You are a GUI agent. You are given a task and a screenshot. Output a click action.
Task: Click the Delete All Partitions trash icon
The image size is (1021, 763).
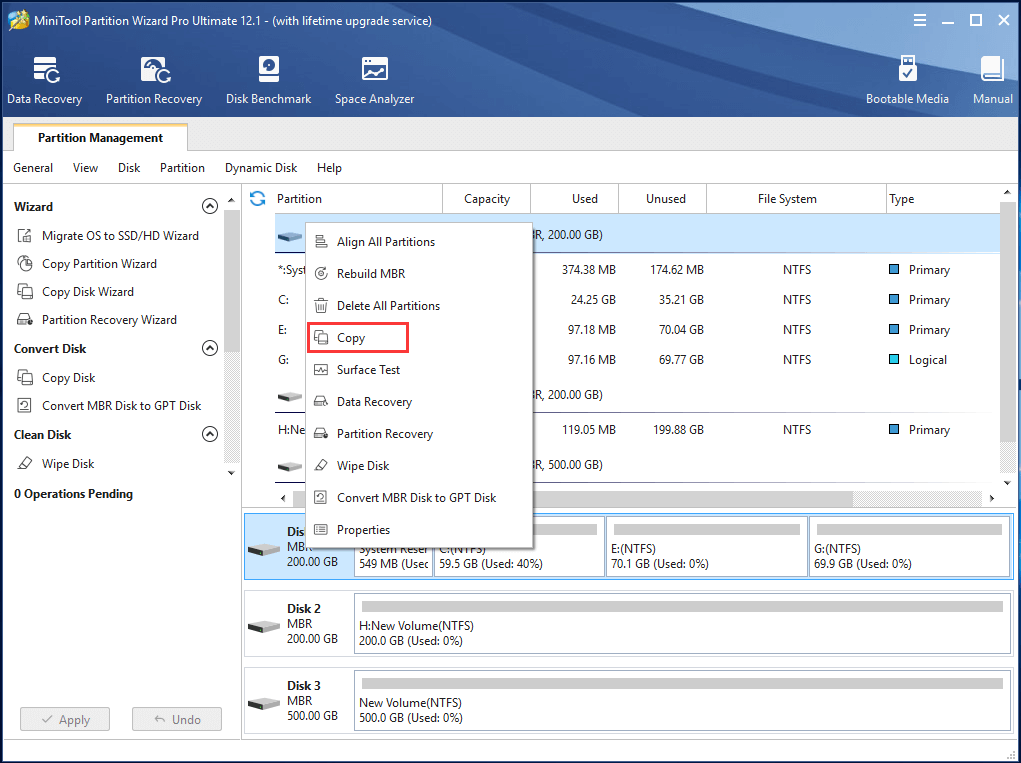point(321,305)
